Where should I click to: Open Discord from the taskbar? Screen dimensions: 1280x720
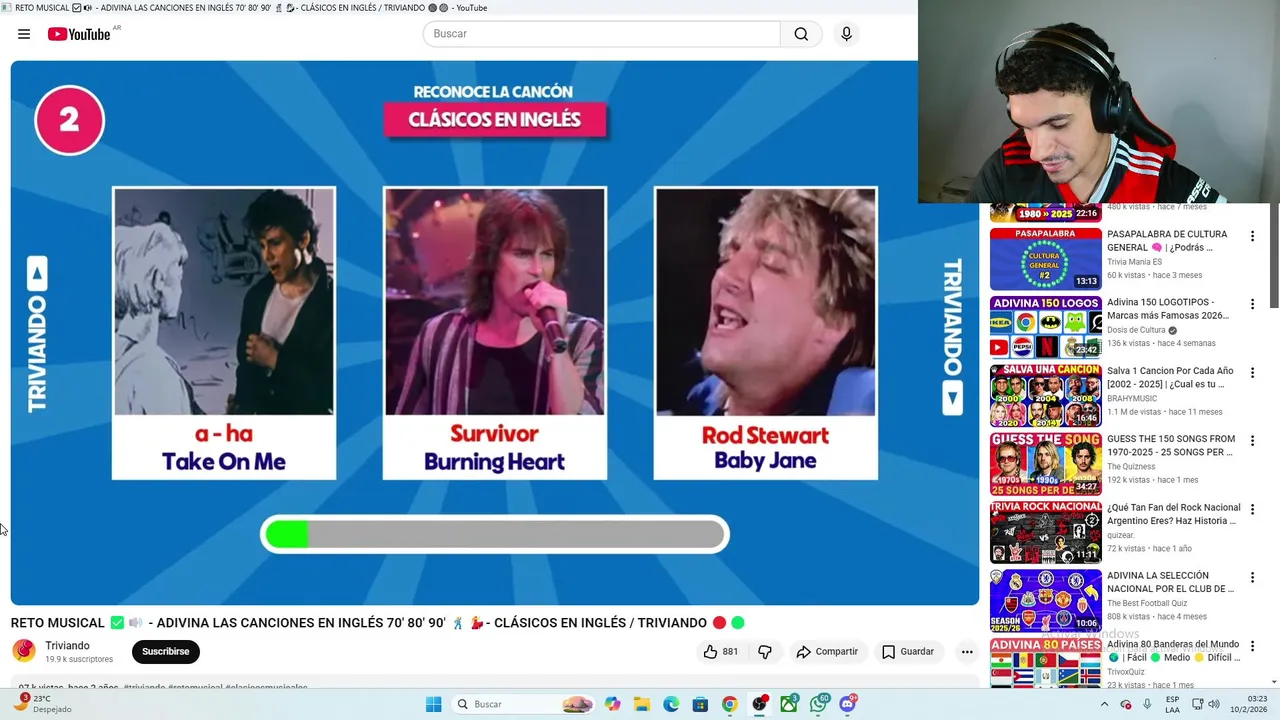848,704
